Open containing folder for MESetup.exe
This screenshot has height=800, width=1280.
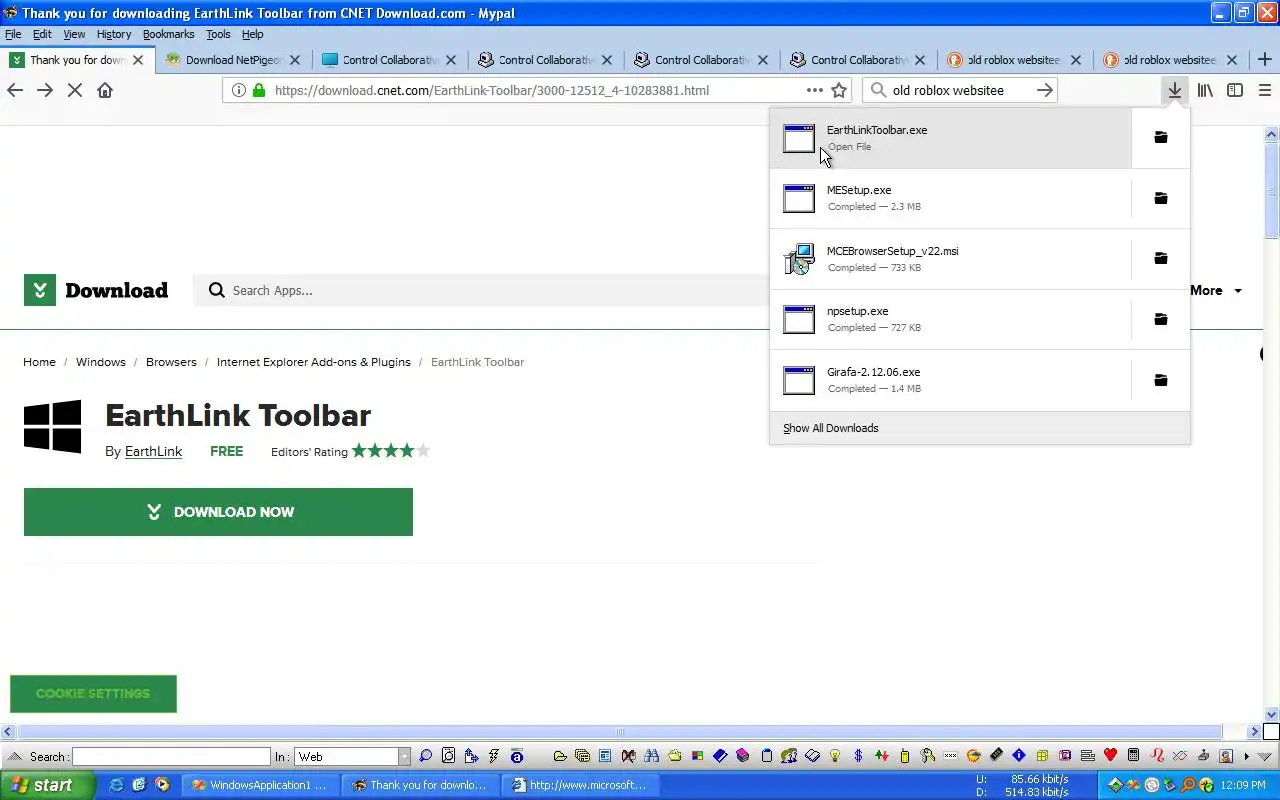pos(1160,198)
